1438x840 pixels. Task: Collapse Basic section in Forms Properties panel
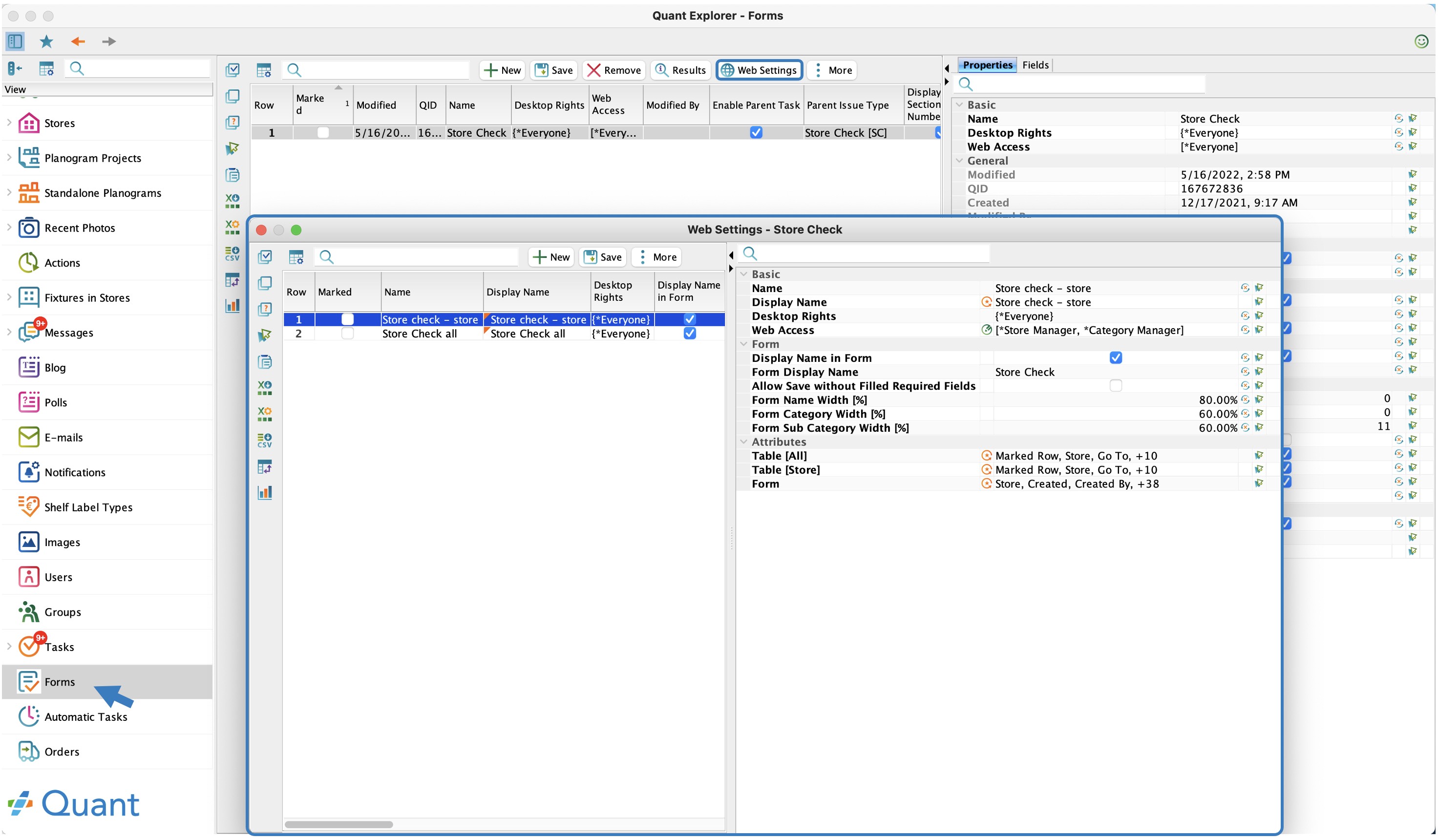coord(959,105)
